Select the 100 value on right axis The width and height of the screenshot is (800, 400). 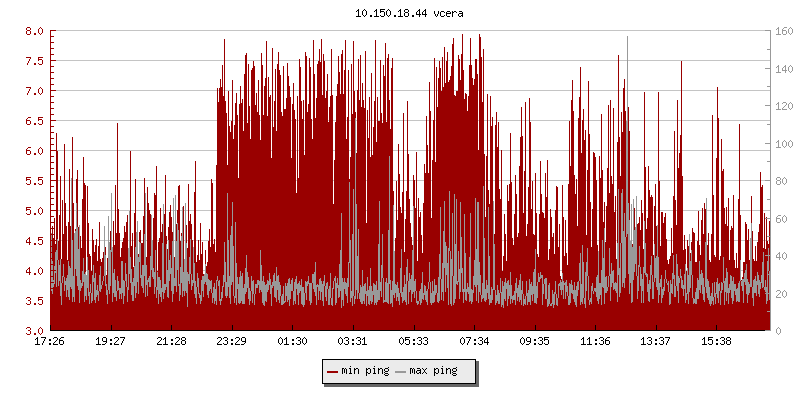click(787, 144)
